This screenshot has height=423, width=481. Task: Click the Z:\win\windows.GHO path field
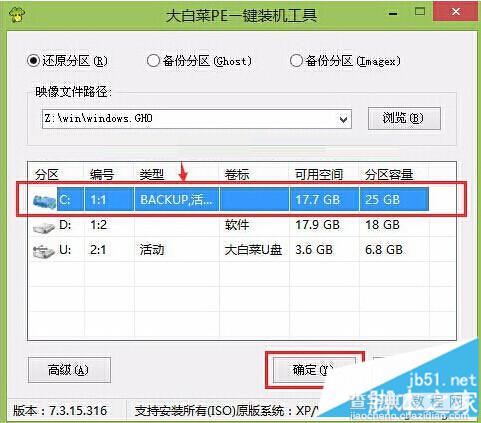click(197, 119)
